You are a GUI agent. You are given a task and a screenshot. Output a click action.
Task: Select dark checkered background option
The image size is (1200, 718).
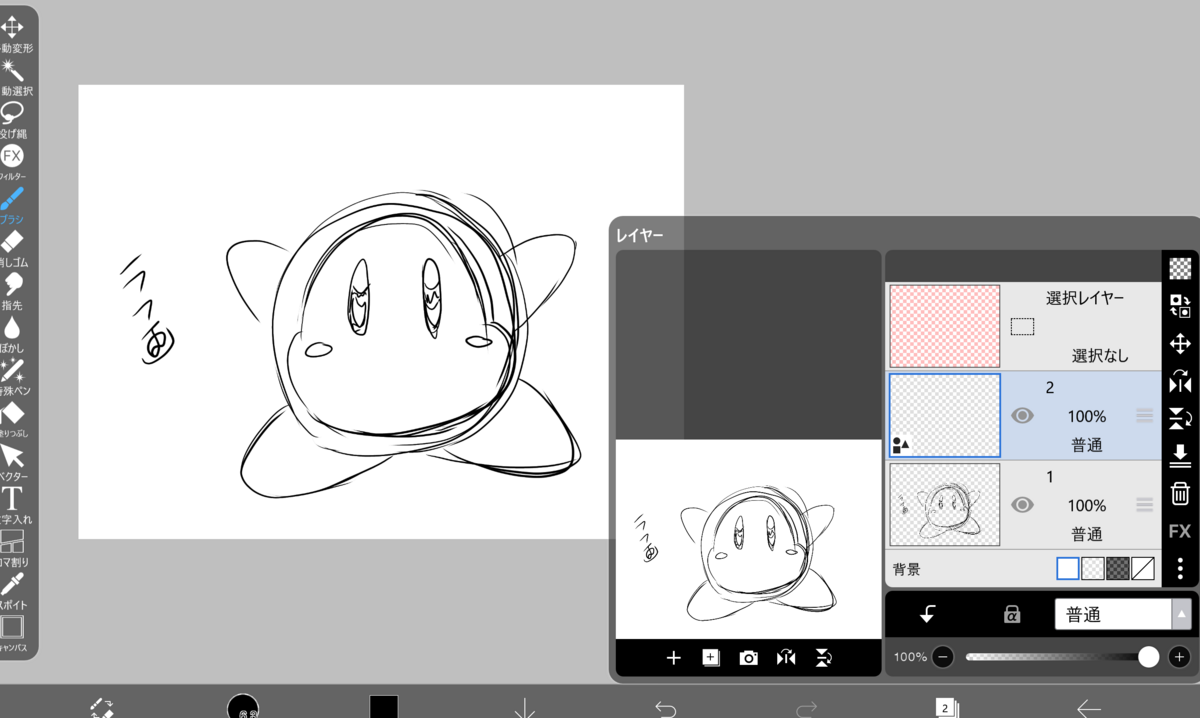(1118, 569)
